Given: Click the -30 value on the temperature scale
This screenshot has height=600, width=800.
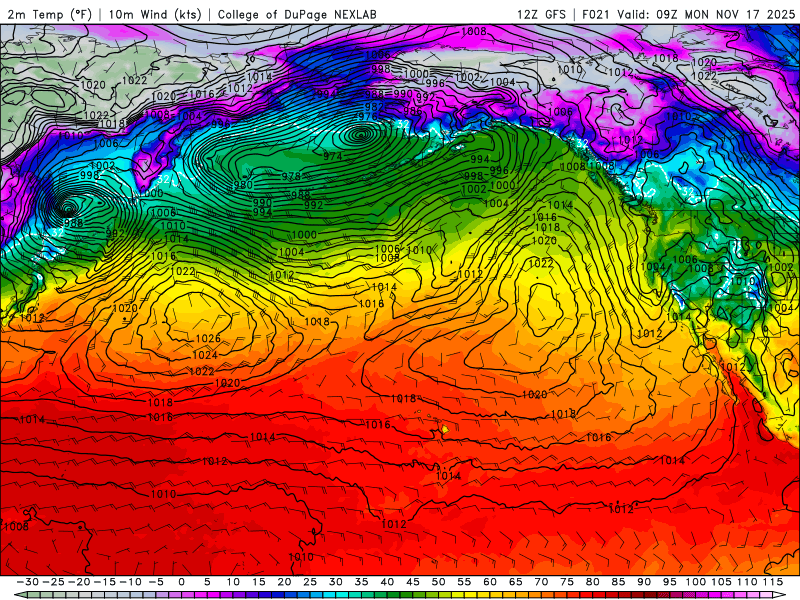Looking at the screenshot, I should 28,582.
